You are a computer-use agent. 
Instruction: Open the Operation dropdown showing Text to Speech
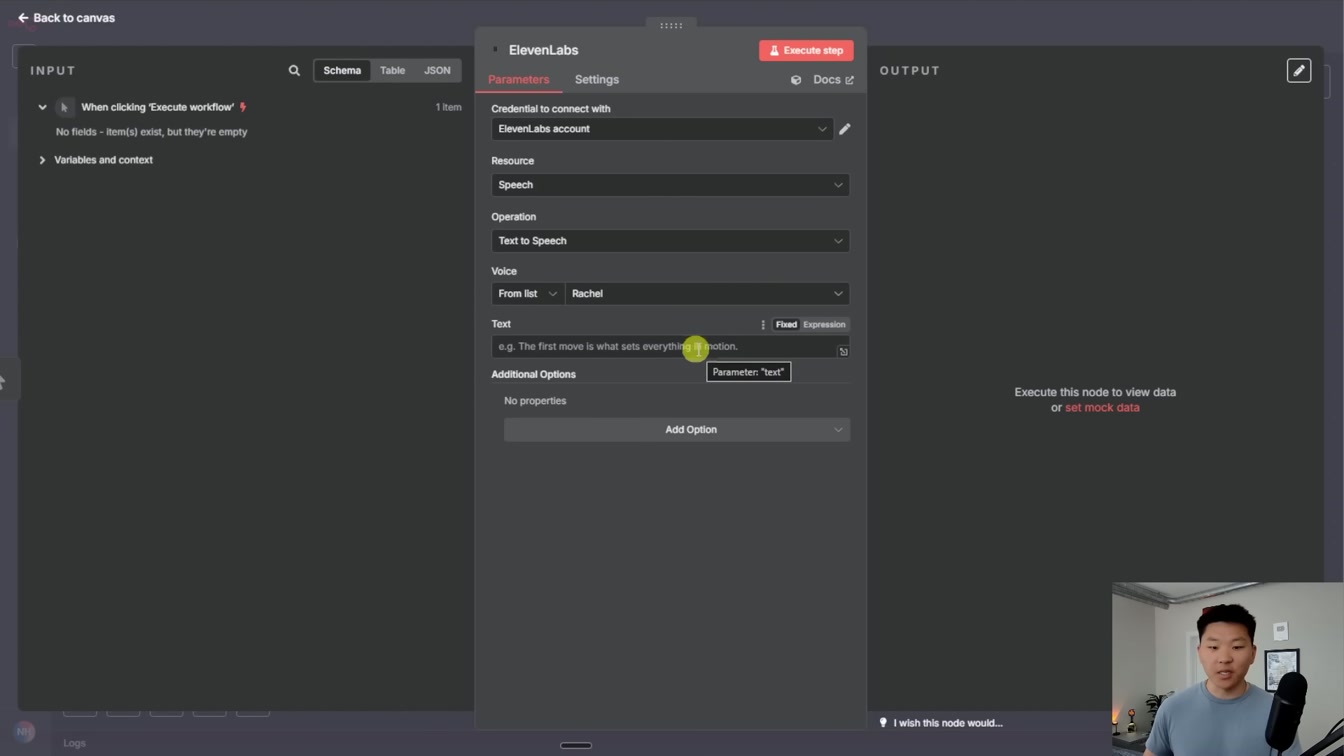[670, 241]
